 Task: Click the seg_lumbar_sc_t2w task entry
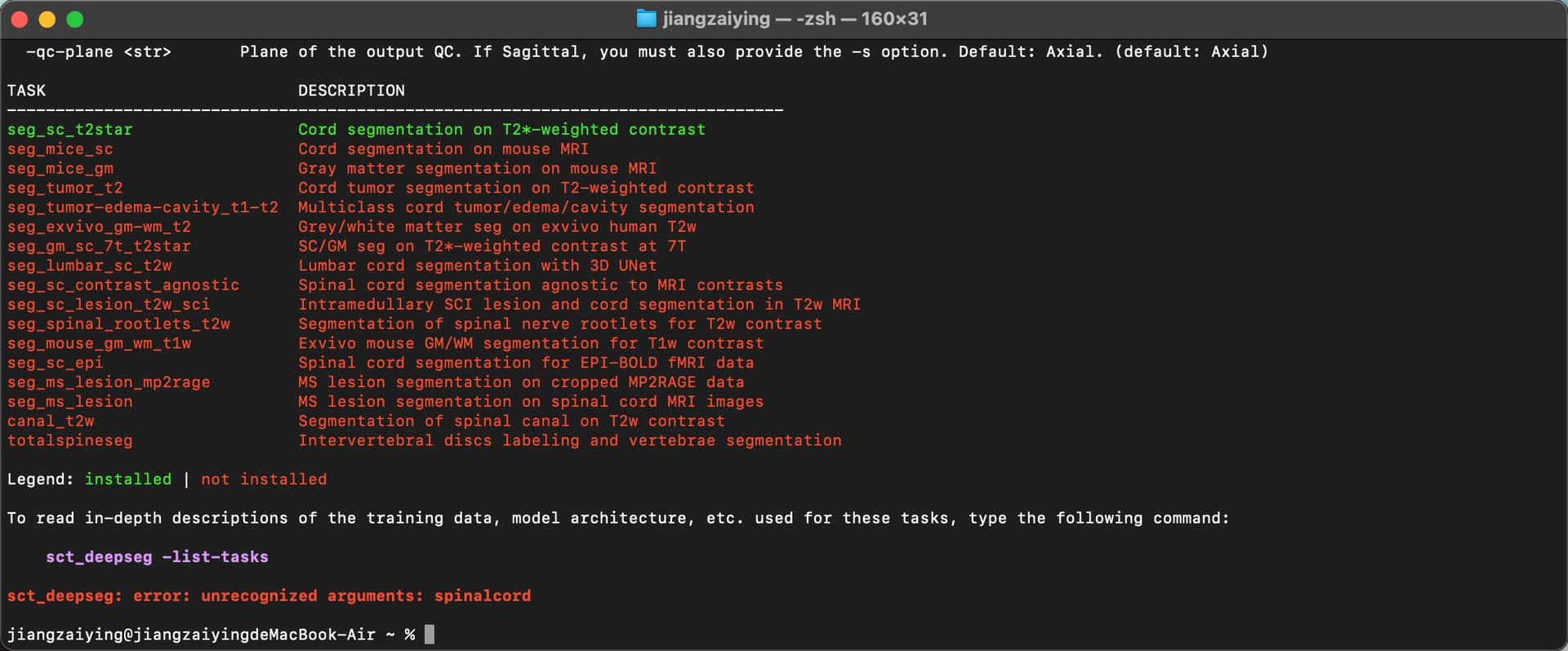tap(90, 266)
